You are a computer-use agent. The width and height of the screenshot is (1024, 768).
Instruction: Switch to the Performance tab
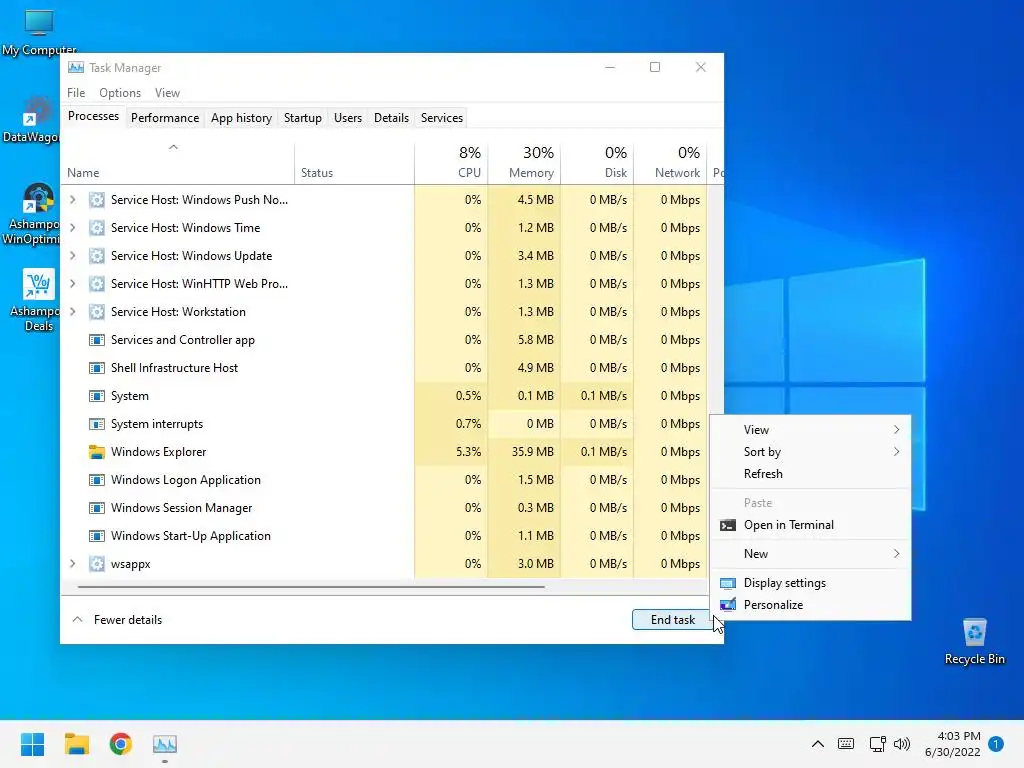coord(165,118)
